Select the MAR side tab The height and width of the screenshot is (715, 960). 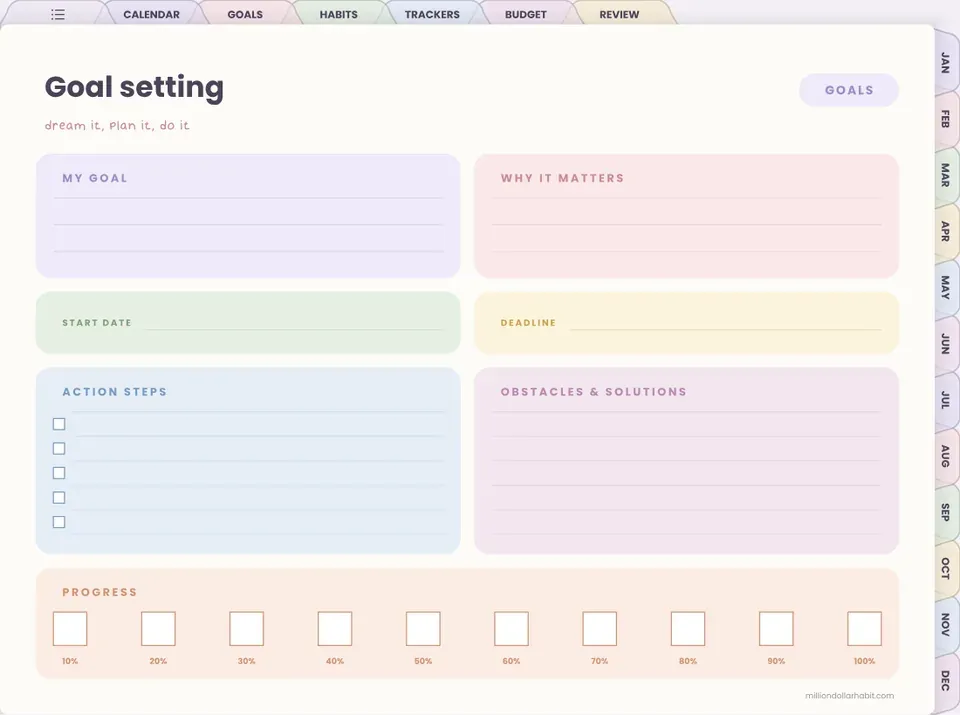947,175
